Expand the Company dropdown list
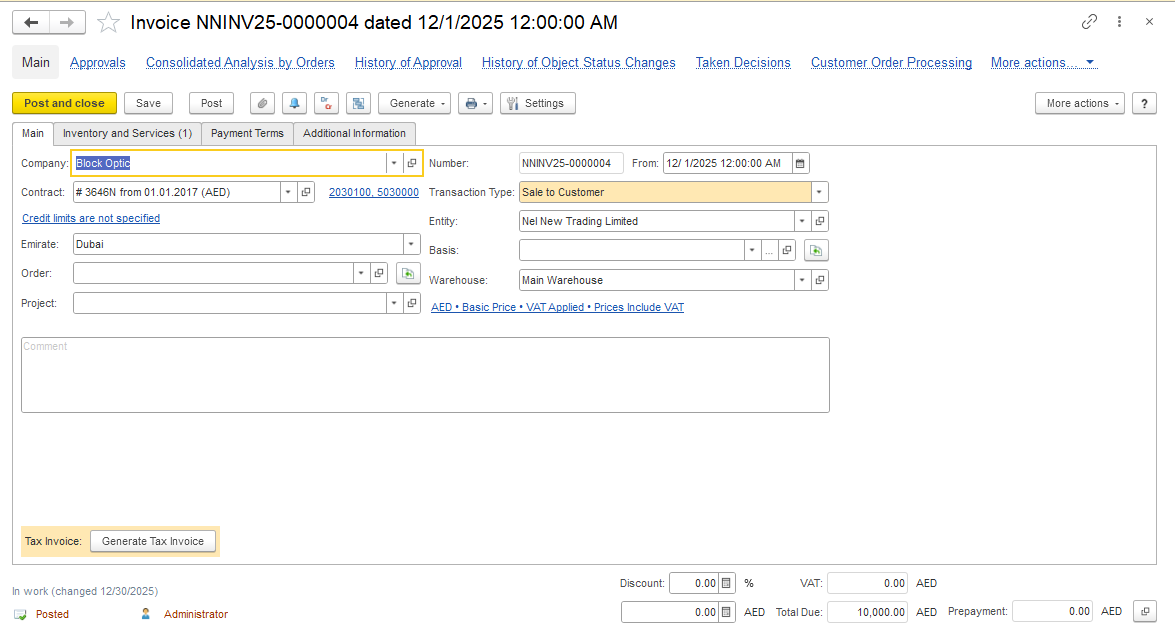The image size is (1175, 634). (x=394, y=163)
